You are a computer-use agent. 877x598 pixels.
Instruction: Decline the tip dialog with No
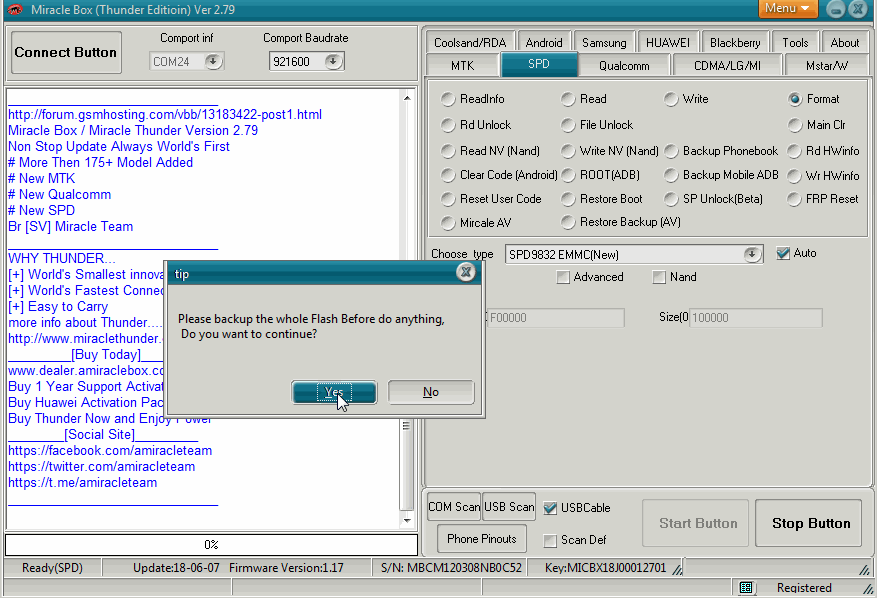[x=431, y=392]
